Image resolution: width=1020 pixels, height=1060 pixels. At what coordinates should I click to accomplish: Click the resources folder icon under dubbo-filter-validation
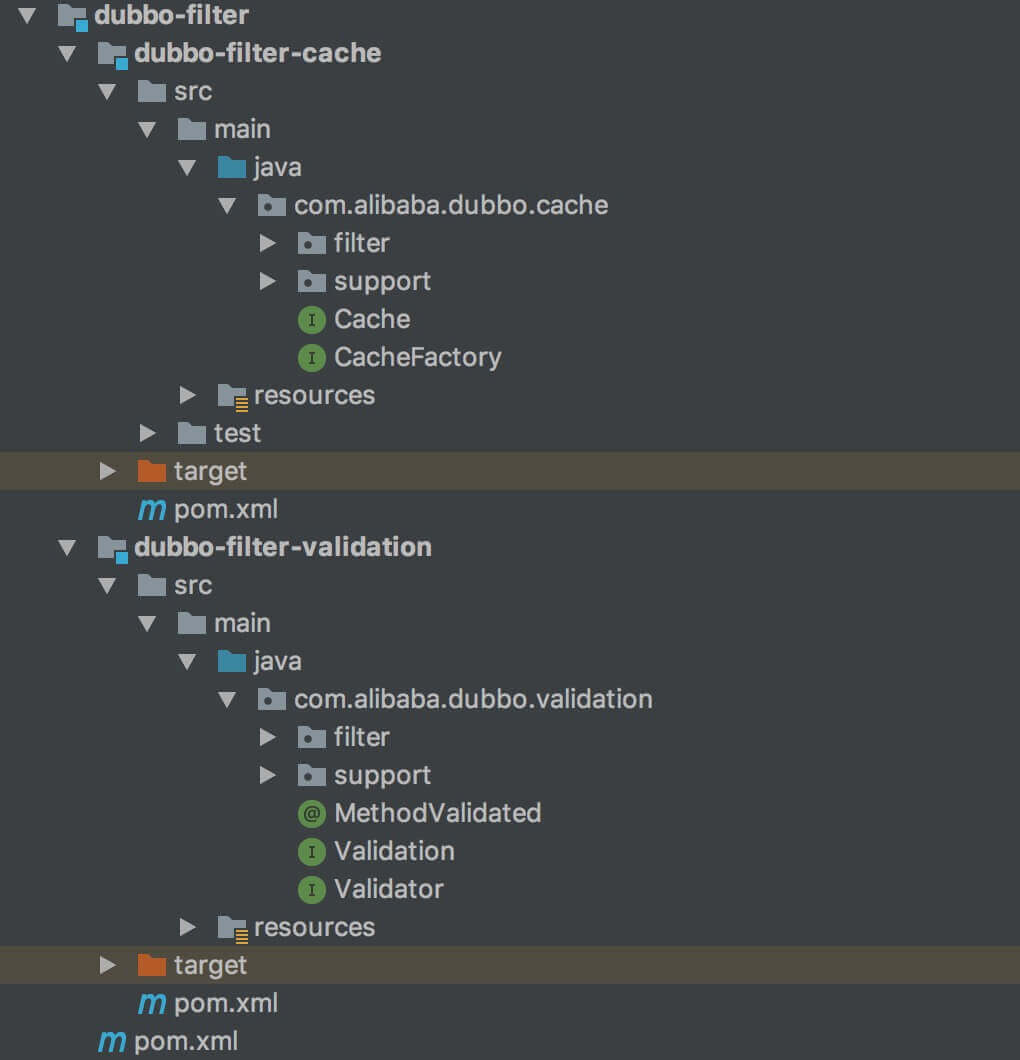[233, 928]
